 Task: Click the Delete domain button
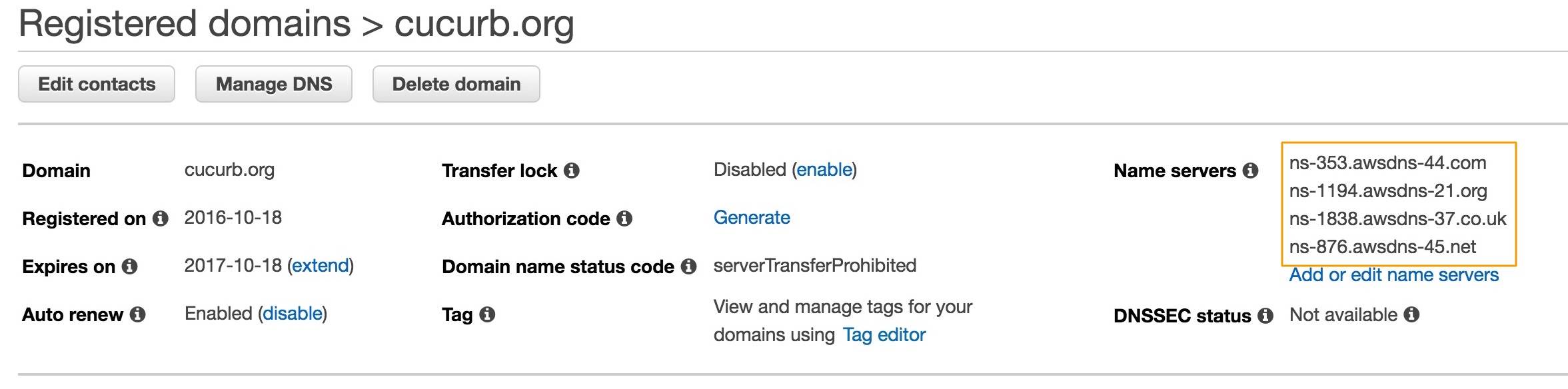pos(456,84)
